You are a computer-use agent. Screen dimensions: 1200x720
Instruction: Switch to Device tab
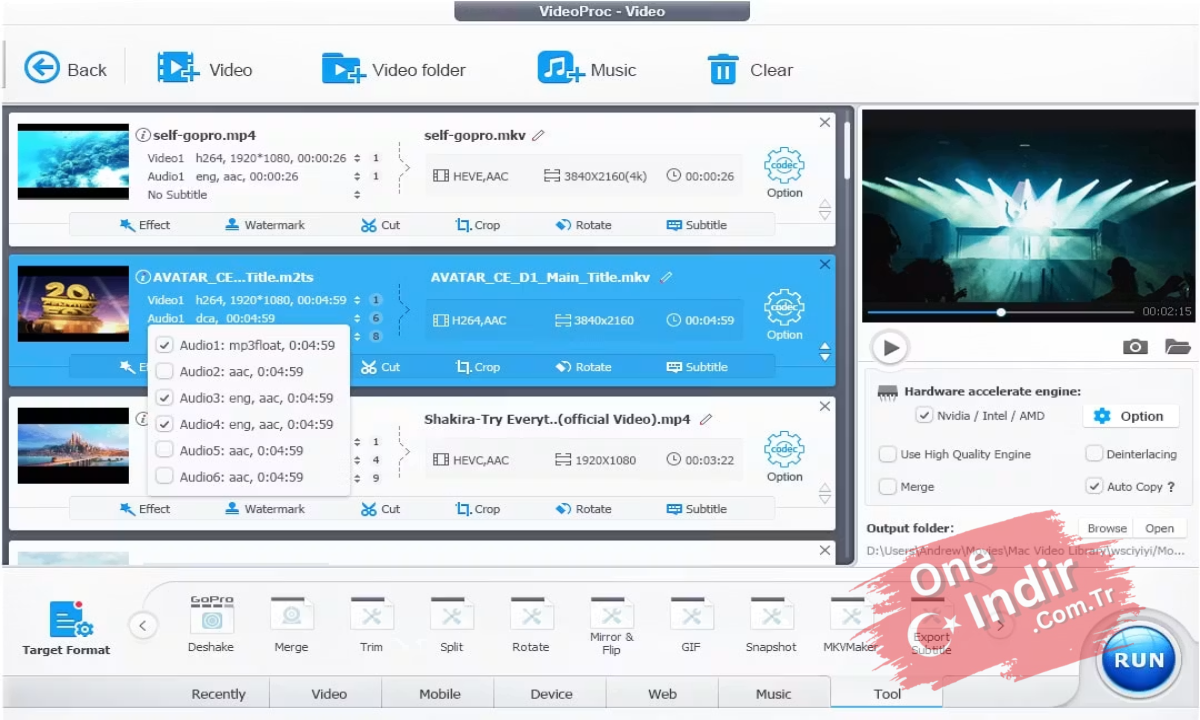point(551,693)
